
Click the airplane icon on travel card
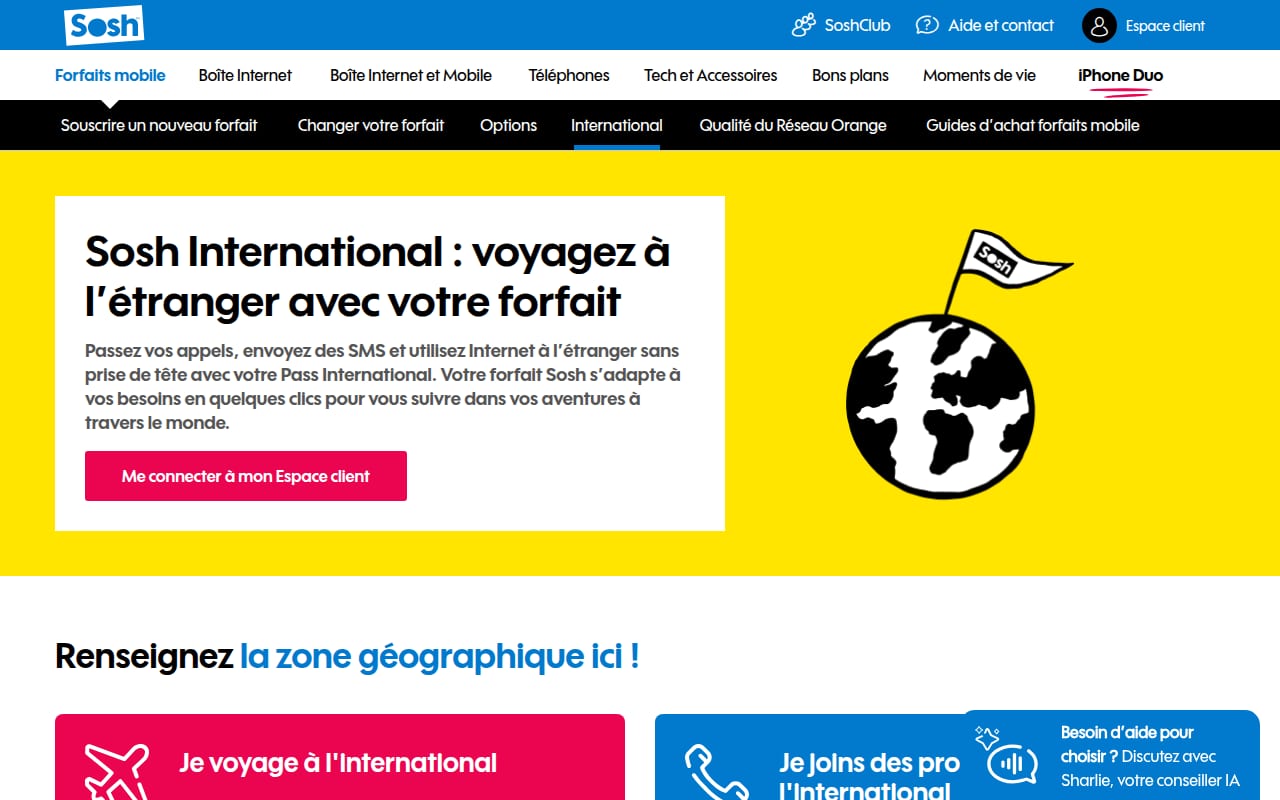tap(117, 771)
